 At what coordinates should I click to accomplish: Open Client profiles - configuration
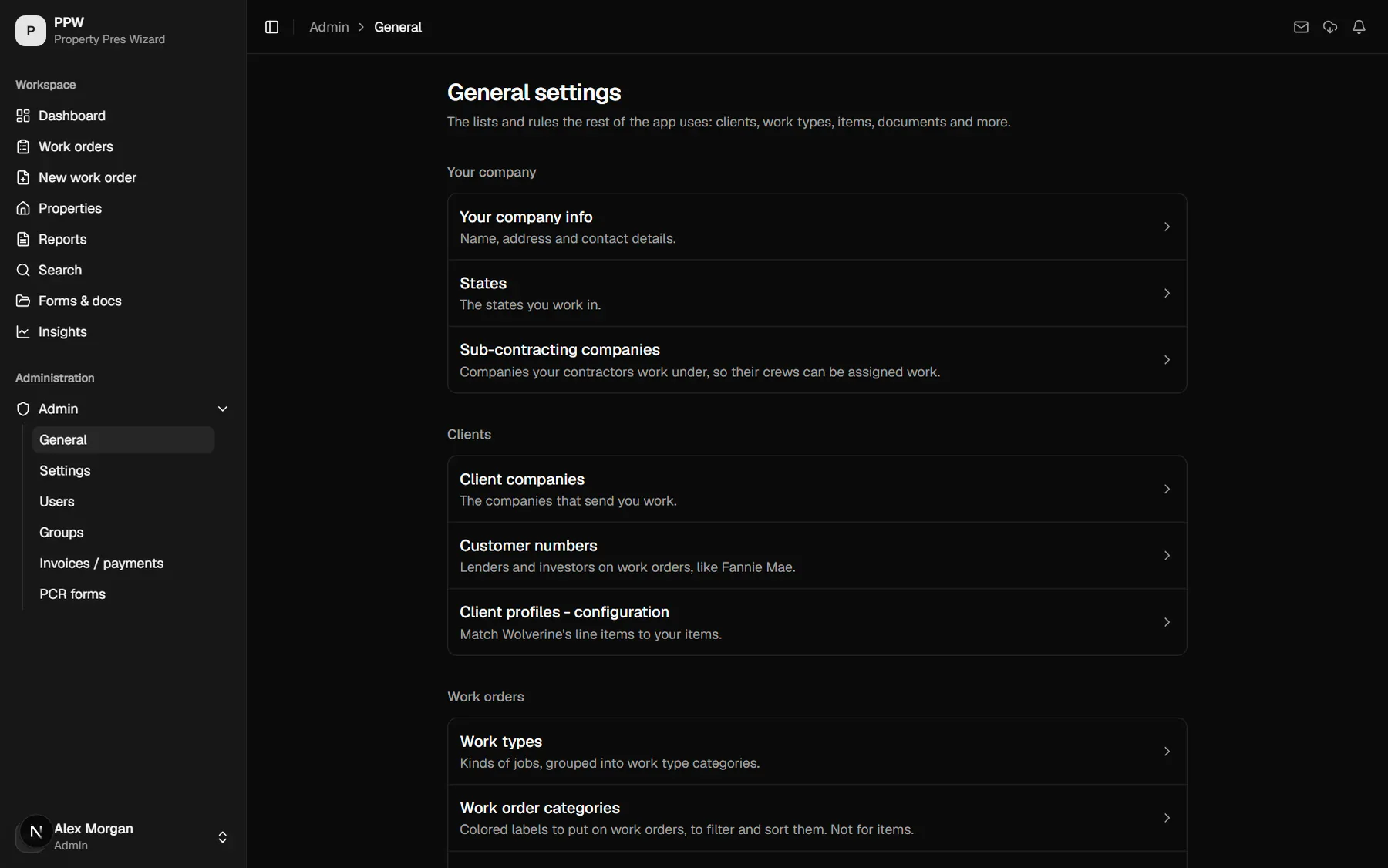pyautogui.click(x=817, y=622)
